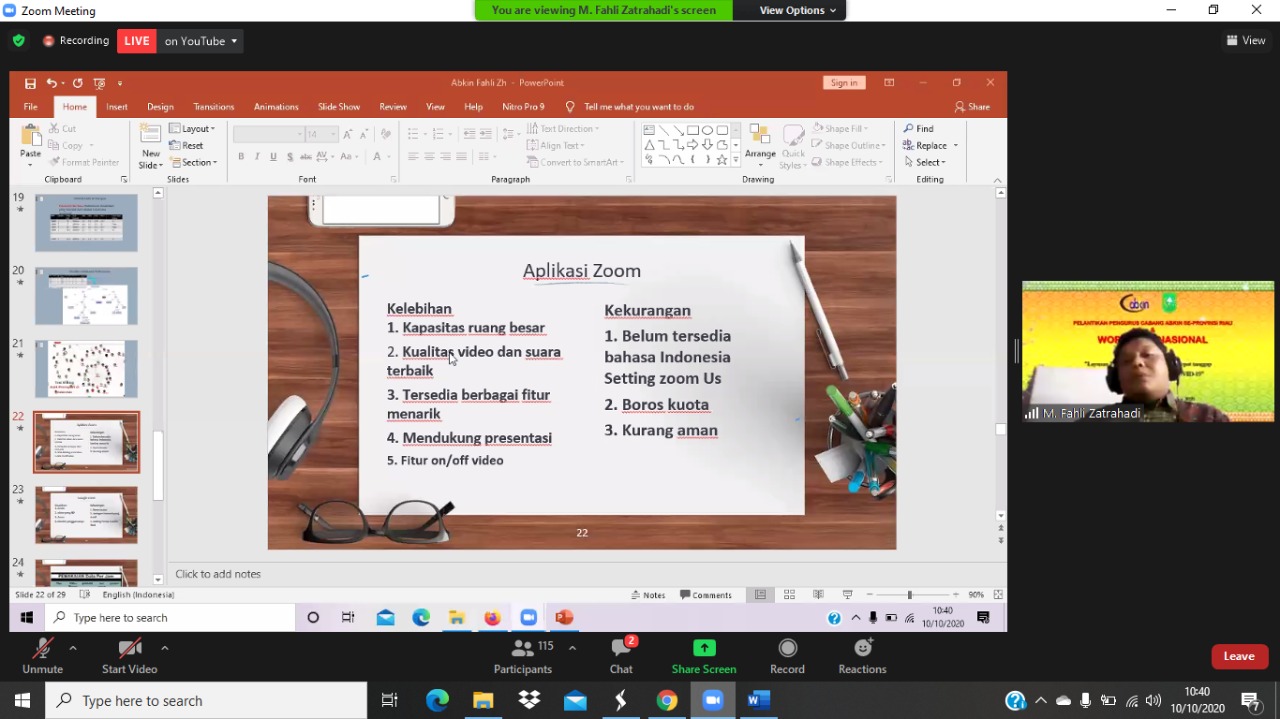Viewport: 1280px width, 719px height.
Task: Click the Redo icon in quick access toolbar
Action: (77, 83)
